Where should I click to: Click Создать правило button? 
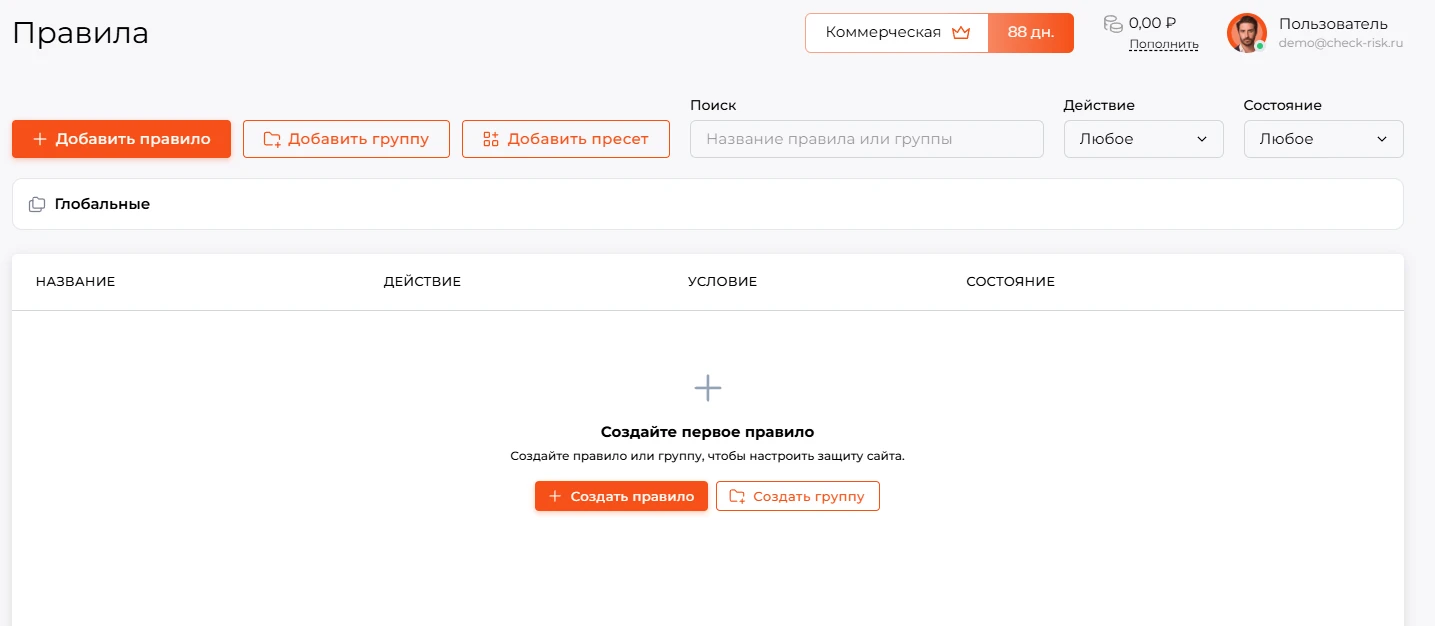click(621, 496)
